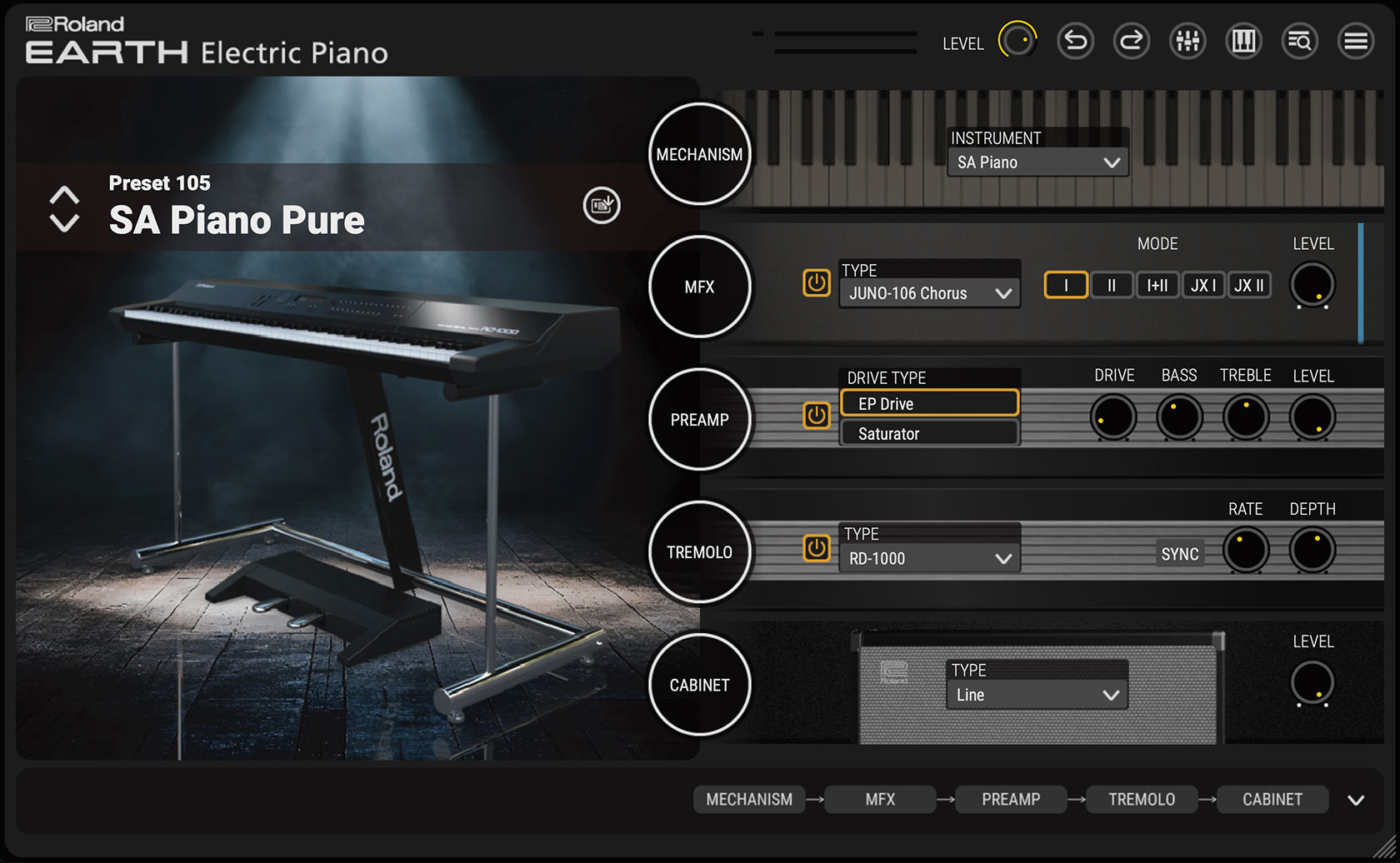
Task: Turn off the TREMOLO power button
Action: (816, 548)
